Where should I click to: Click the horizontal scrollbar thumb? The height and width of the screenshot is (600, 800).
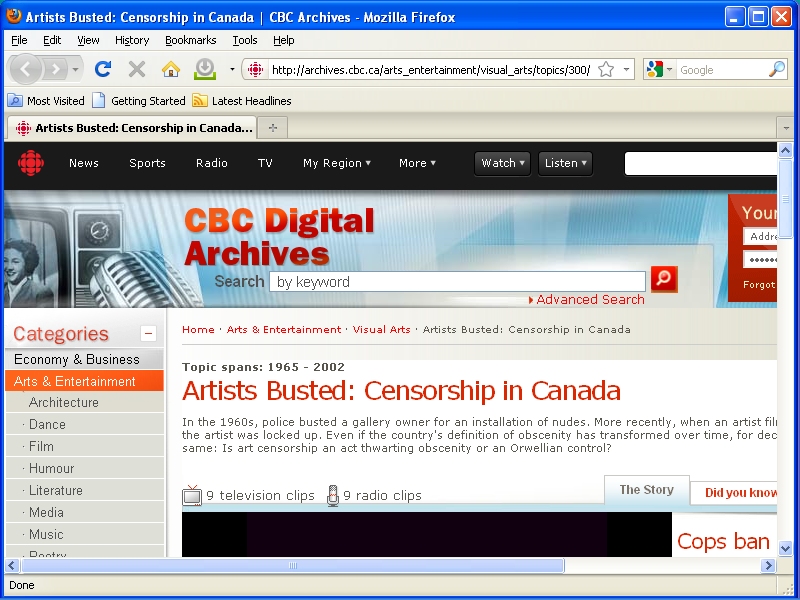pyautogui.click(x=293, y=566)
